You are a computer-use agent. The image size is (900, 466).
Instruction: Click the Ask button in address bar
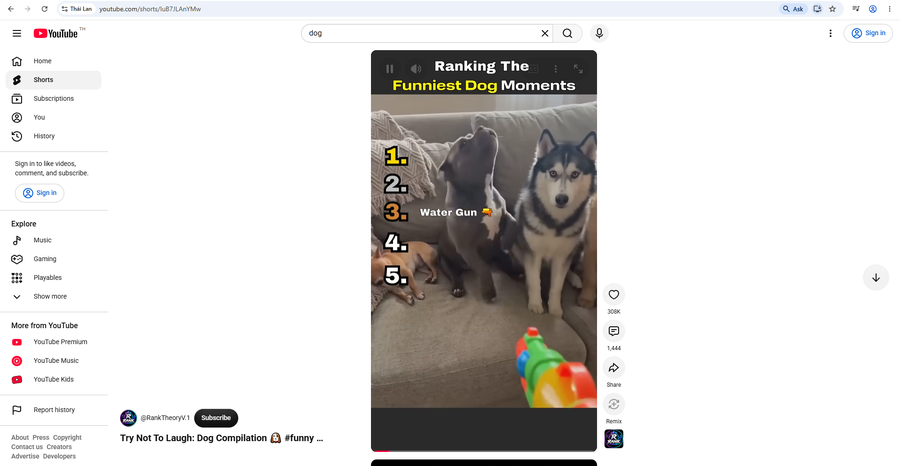[793, 9]
